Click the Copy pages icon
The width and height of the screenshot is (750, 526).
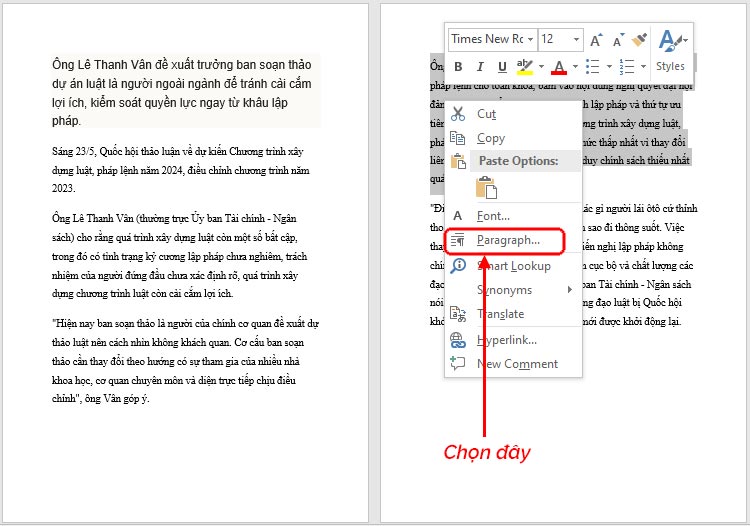[x=458, y=138]
